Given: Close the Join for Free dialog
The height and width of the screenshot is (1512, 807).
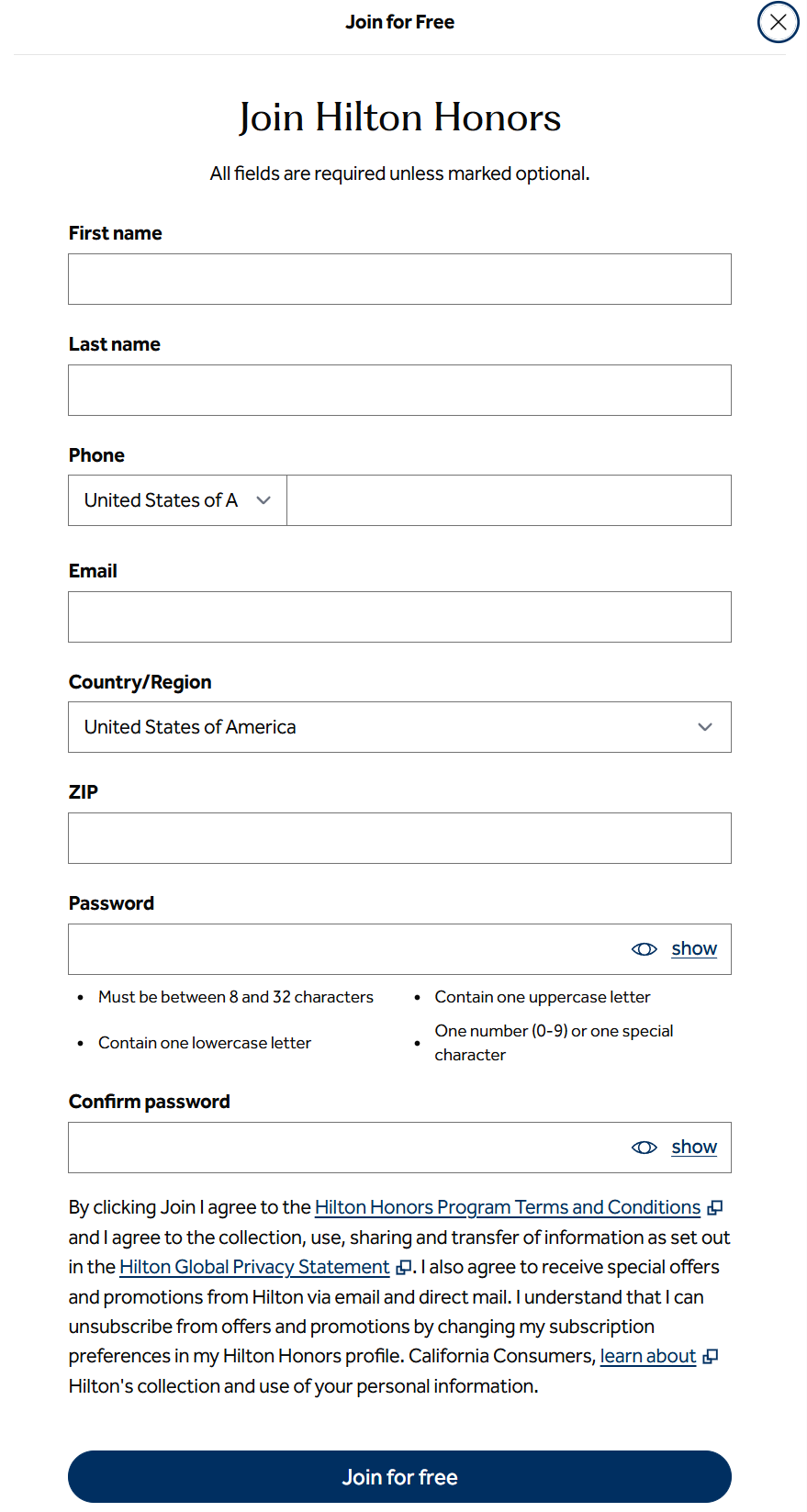Looking at the screenshot, I should 778,22.
